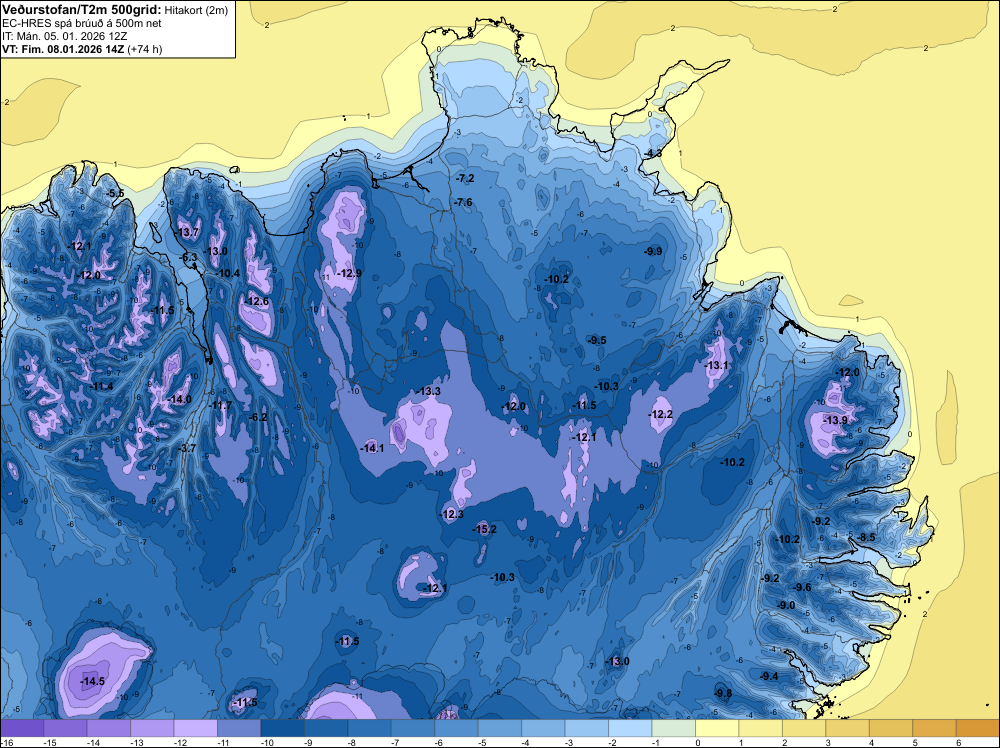Click the -15.2 temperature label
The image size is (1000, 748).
click(484, 529)
